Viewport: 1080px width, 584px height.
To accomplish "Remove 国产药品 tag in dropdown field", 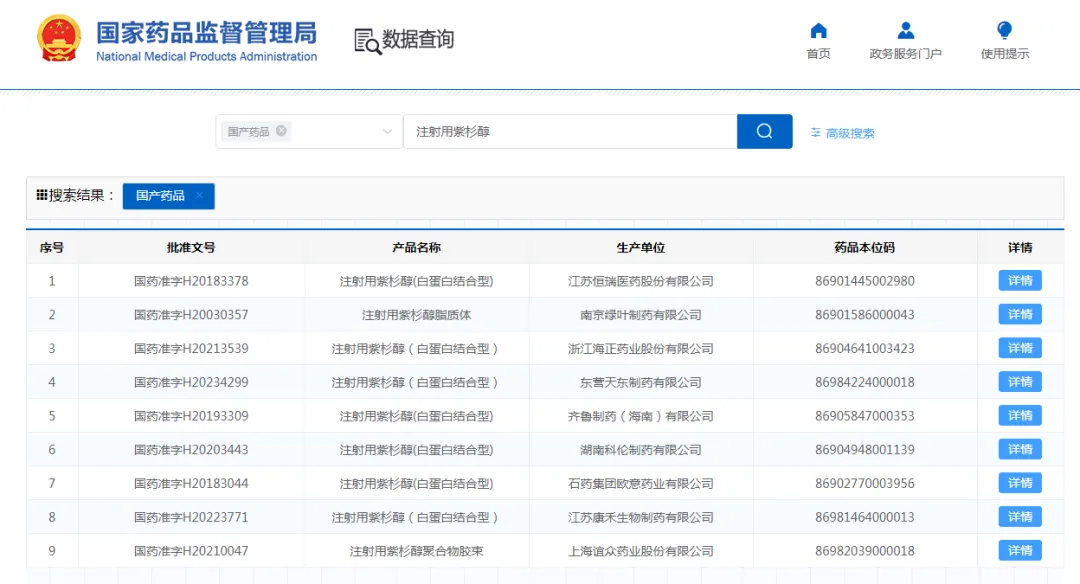I will coord(282,131).
